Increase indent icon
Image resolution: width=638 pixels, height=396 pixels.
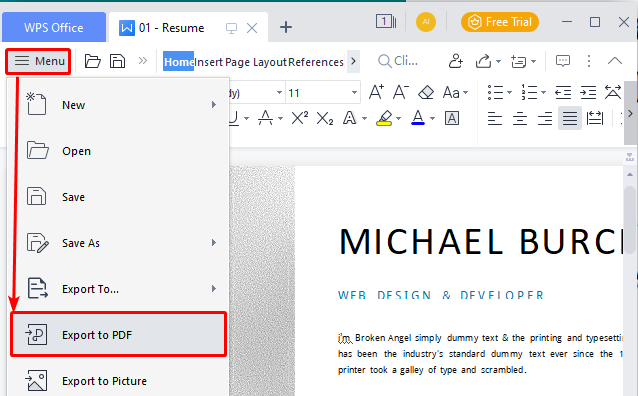coord(588,93)
